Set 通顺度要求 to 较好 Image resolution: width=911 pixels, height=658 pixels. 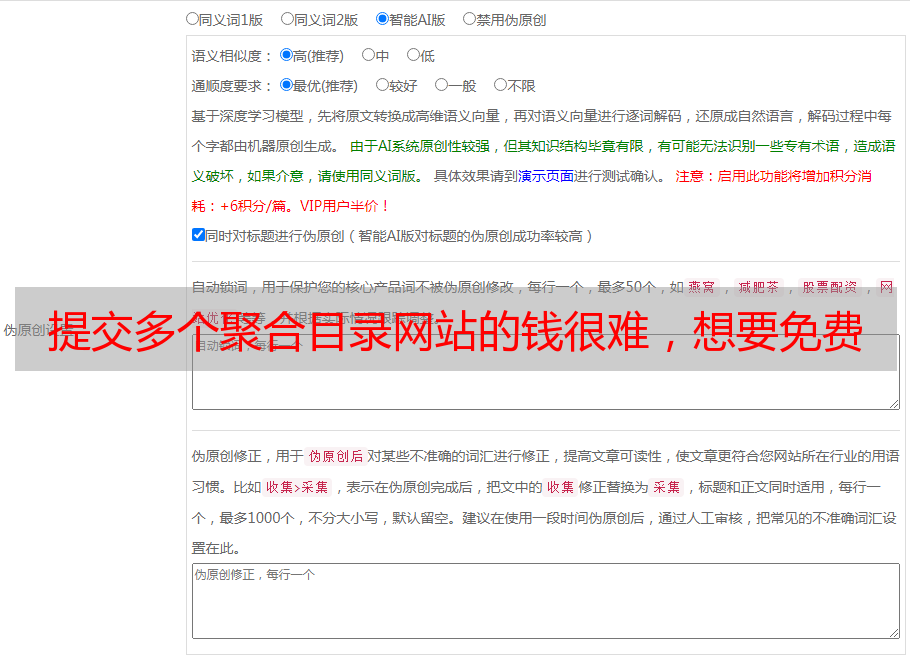(382, 85)
